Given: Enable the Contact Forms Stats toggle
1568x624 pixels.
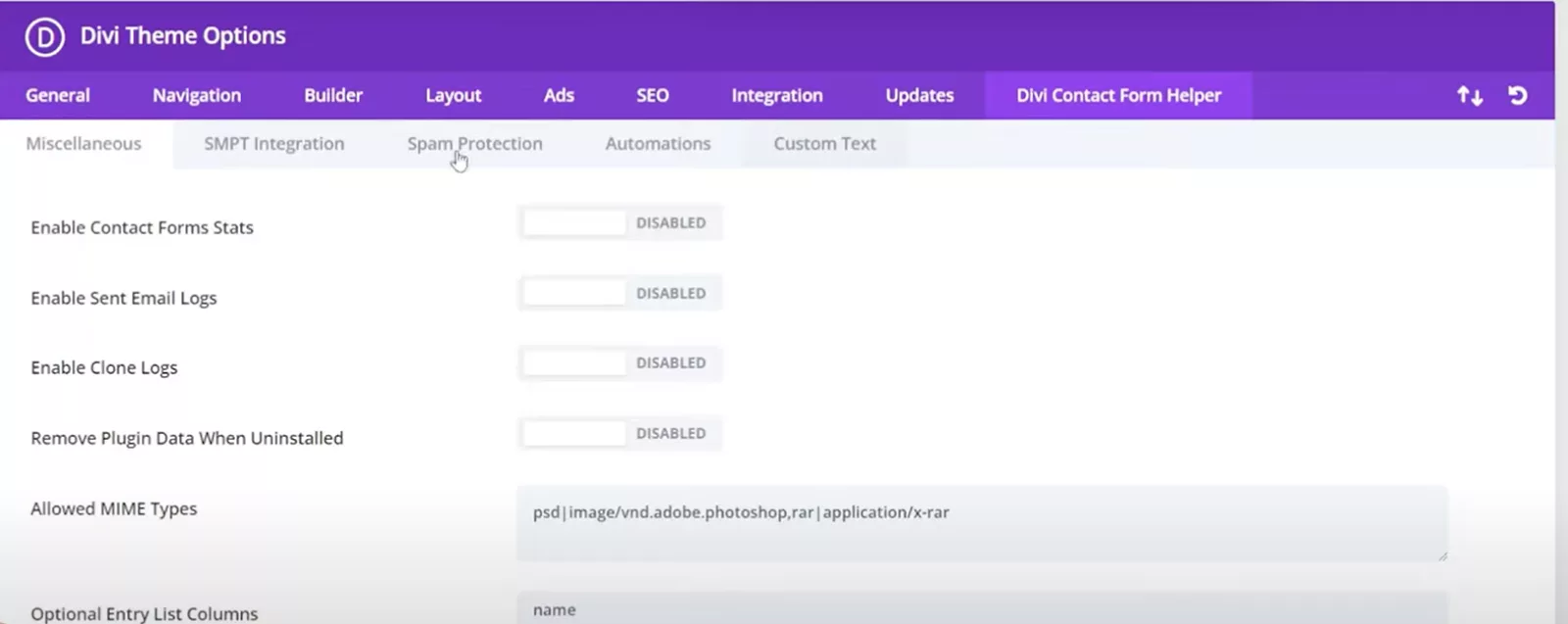Looking at the screenshot, I should pos(619,223).
